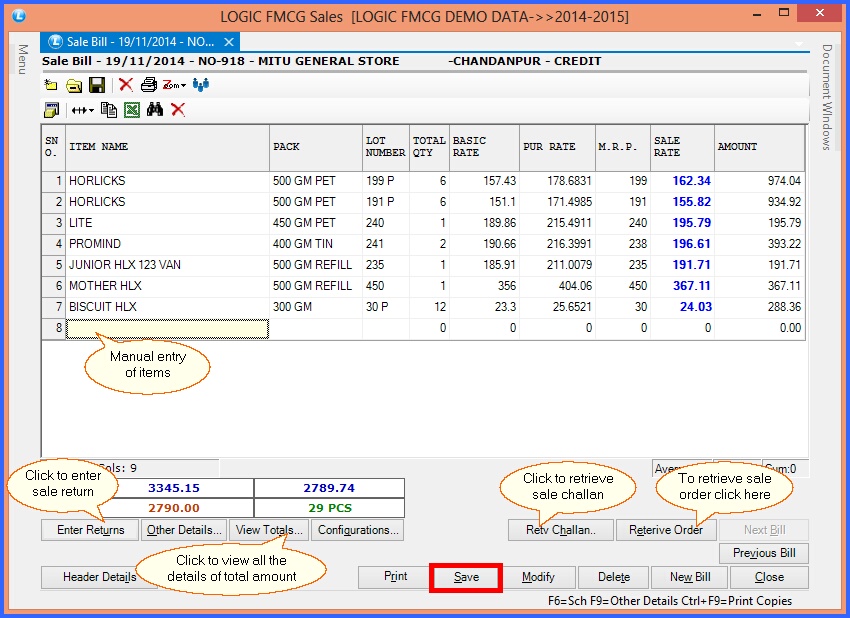Image resolution: width=850 pixels, height=618 pixels.
Task: Select the calculator icon on second toolbar row
Action: pyautogui.click(x=50, y=108)
